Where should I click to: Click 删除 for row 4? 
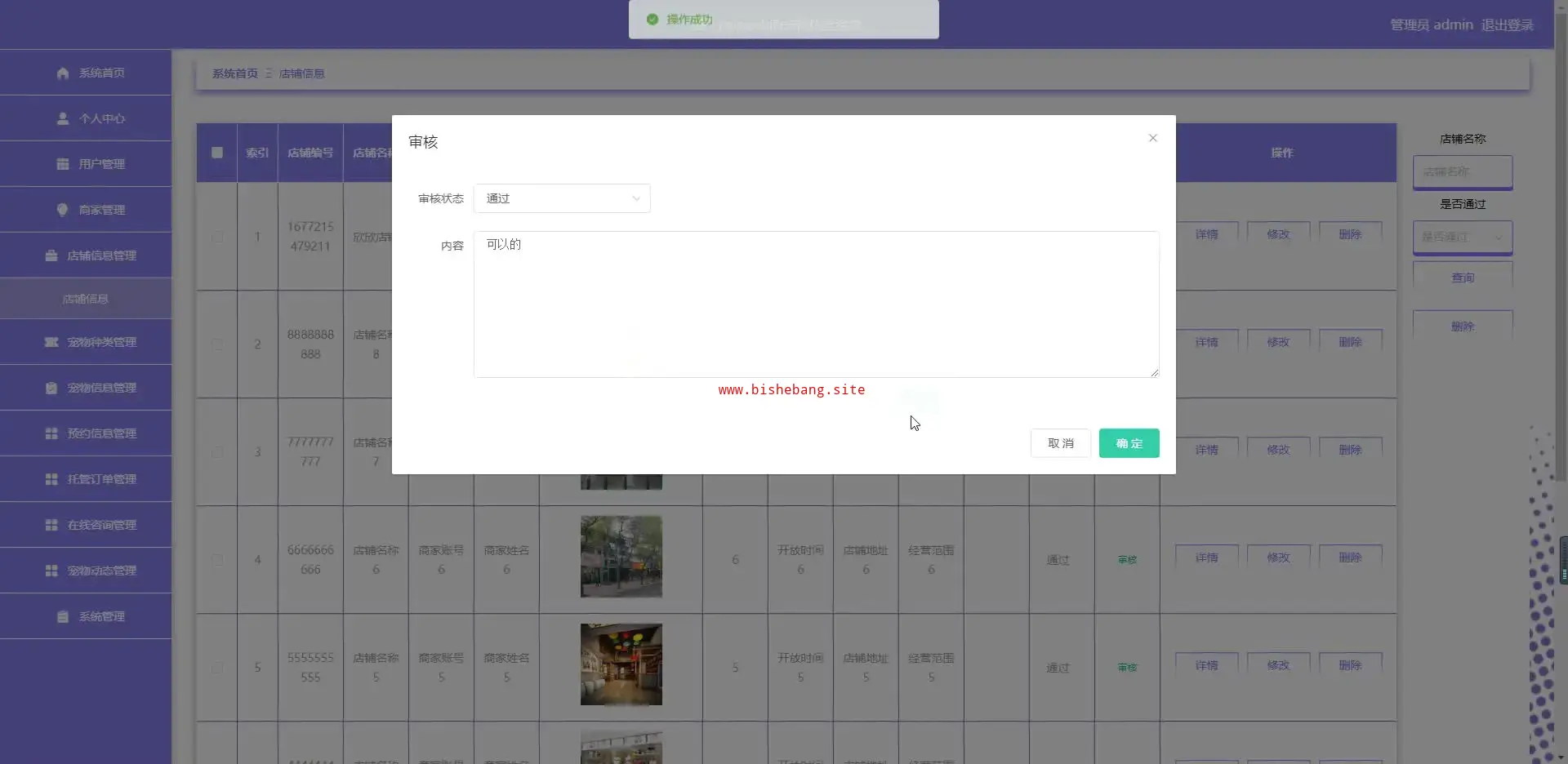(1351, 557)
